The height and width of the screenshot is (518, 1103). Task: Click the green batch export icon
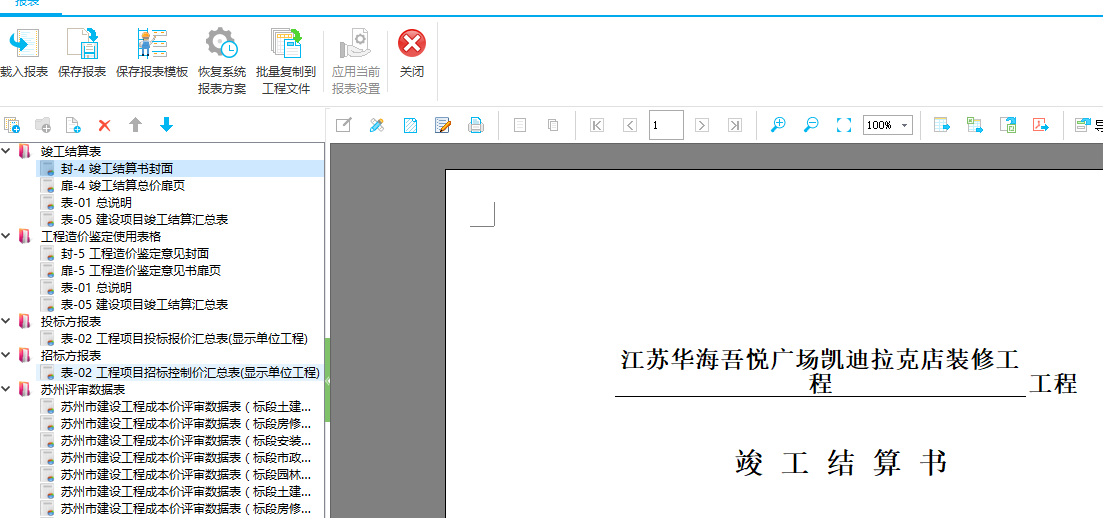(x=975, y=125)
